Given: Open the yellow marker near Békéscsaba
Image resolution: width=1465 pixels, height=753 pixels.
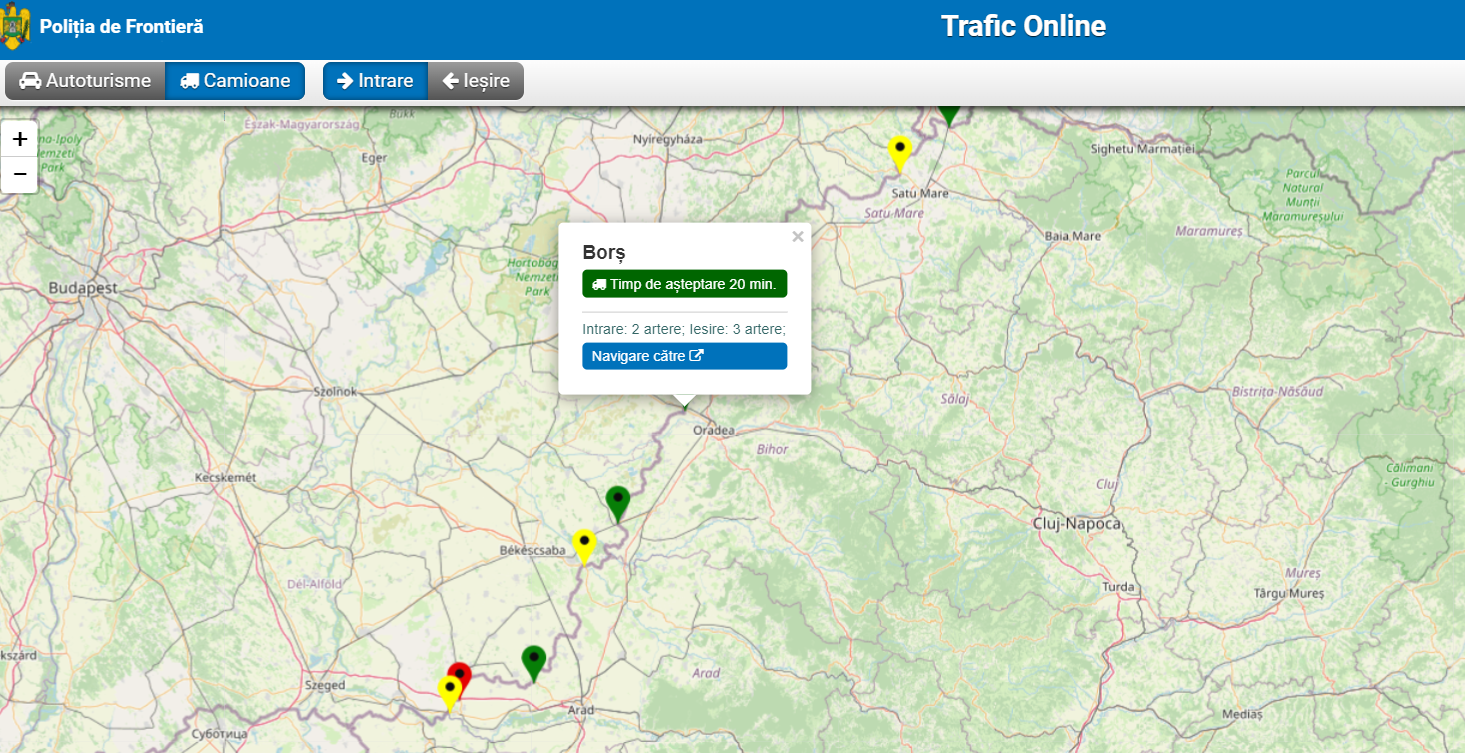Looking at the screenshot, I should [584, 545].
